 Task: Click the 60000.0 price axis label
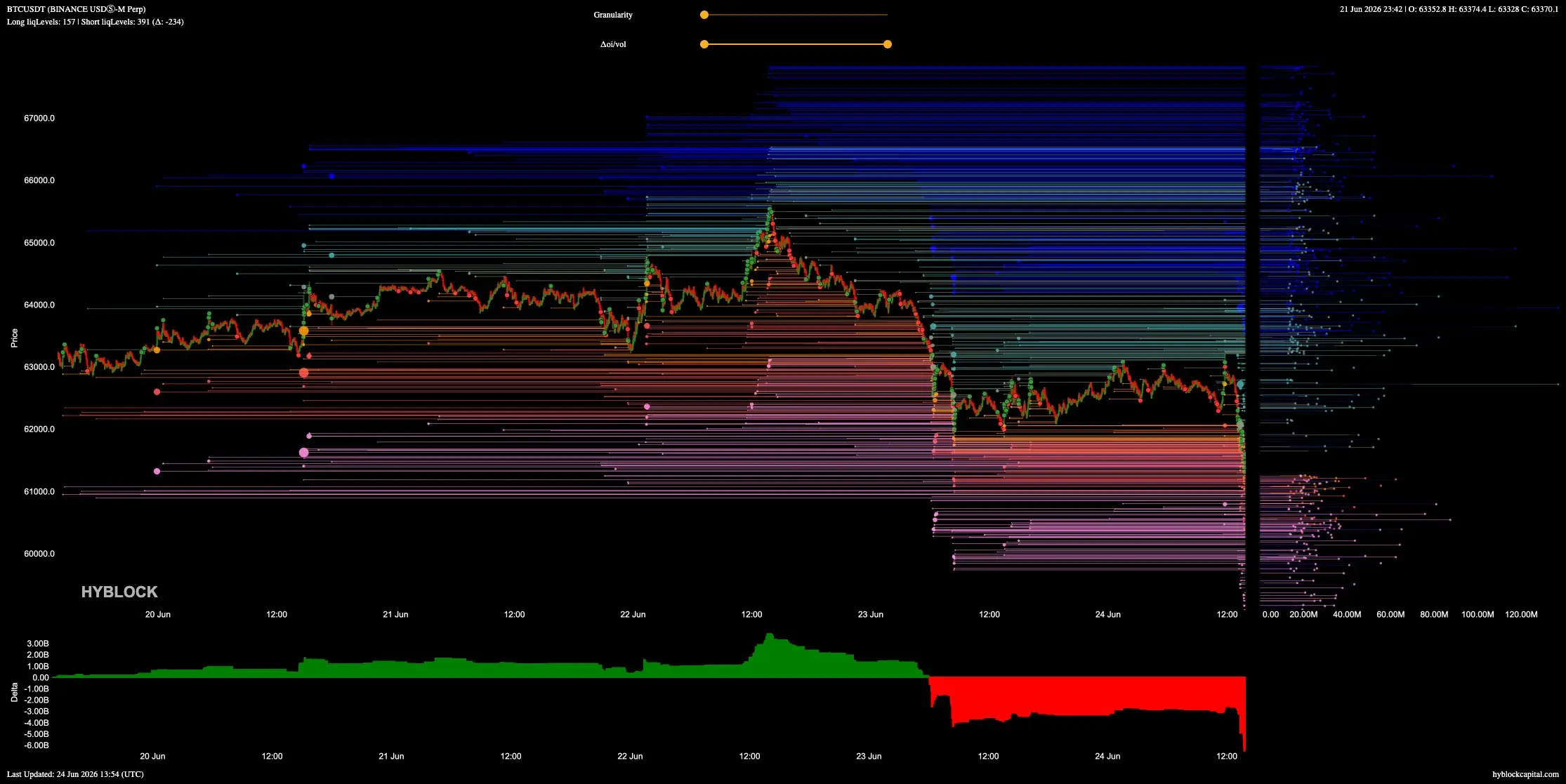pos(39,554)
